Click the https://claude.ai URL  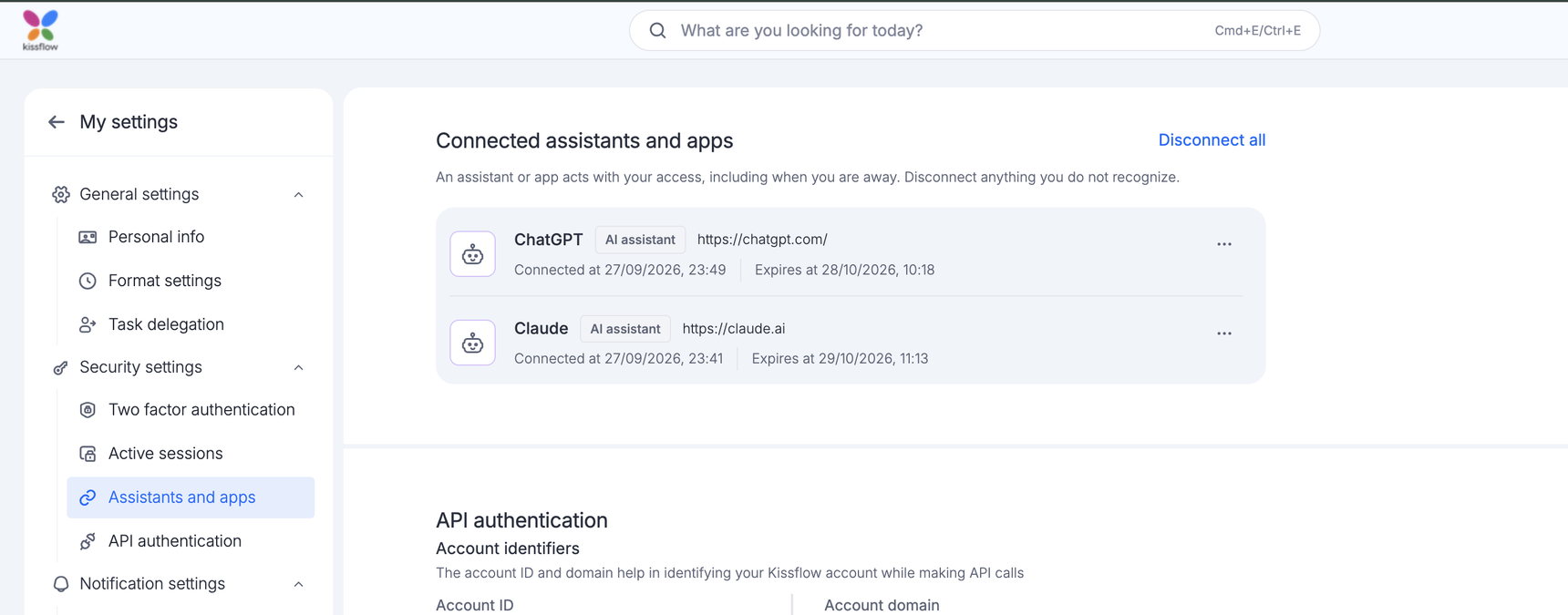tap(734, 329)
